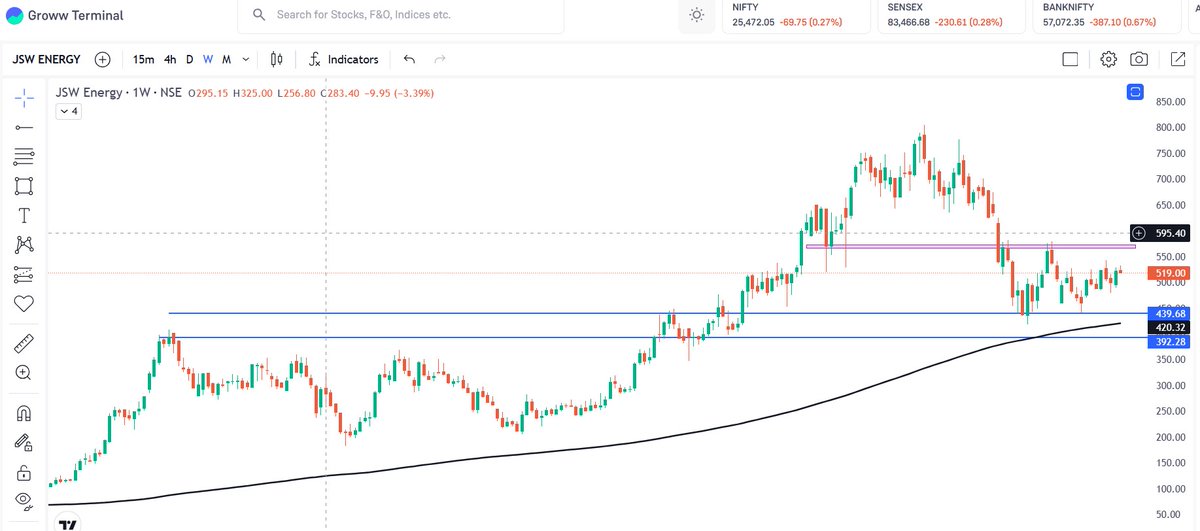Select the purple resistance zone rectangle
The height and width of the screenshot is (531, 1200).
coord(970,245)
